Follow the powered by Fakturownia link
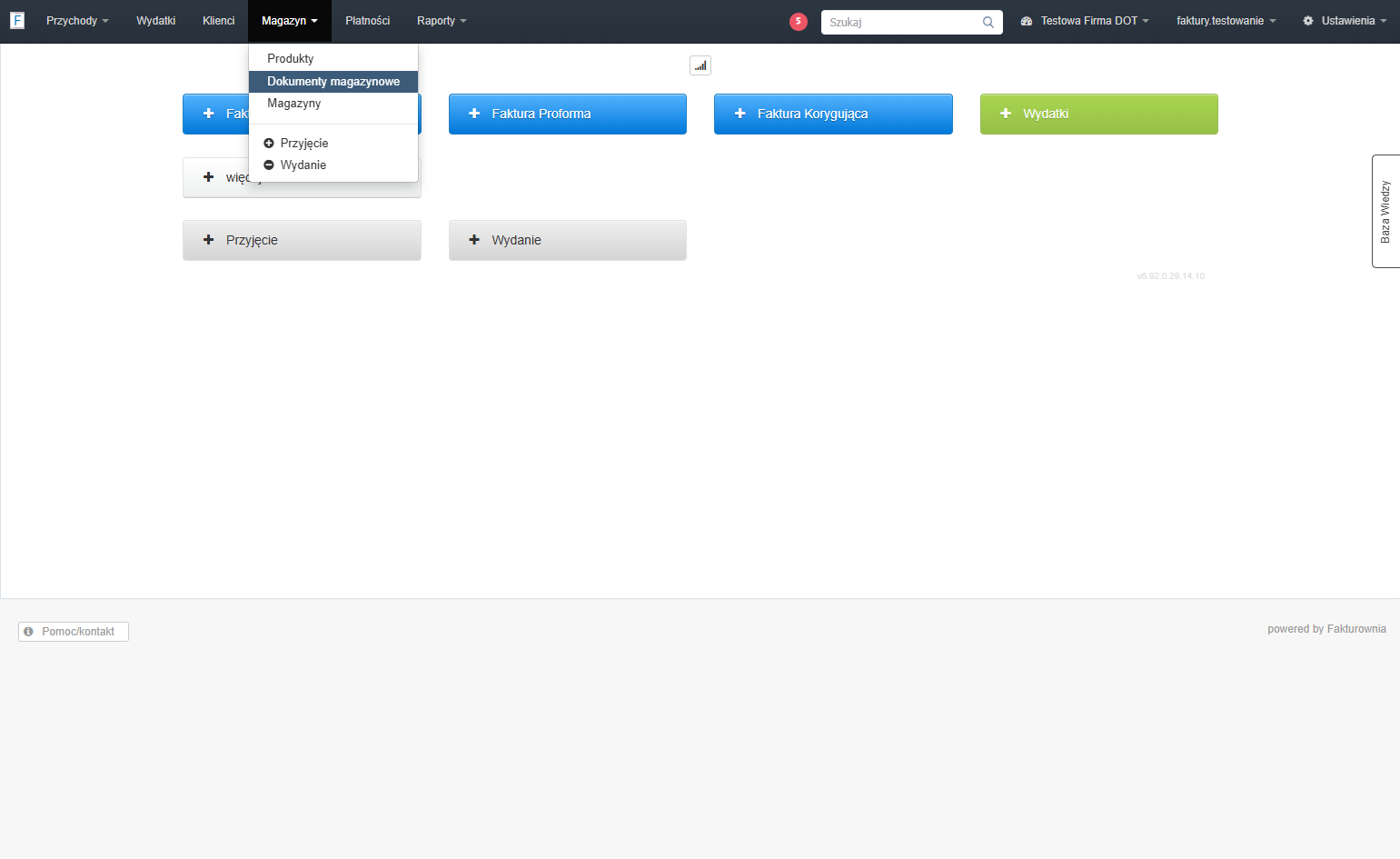 click(x=1326, y=629)
